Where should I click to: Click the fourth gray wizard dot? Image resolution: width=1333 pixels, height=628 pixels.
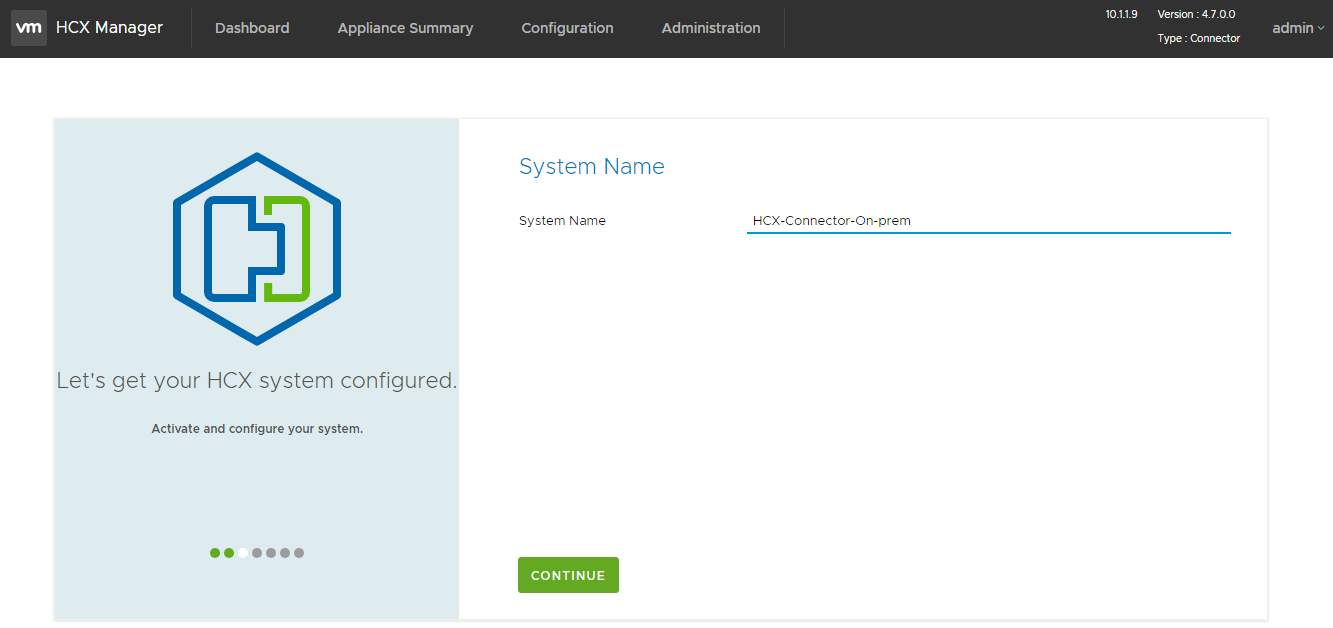[x=256, y=552]
